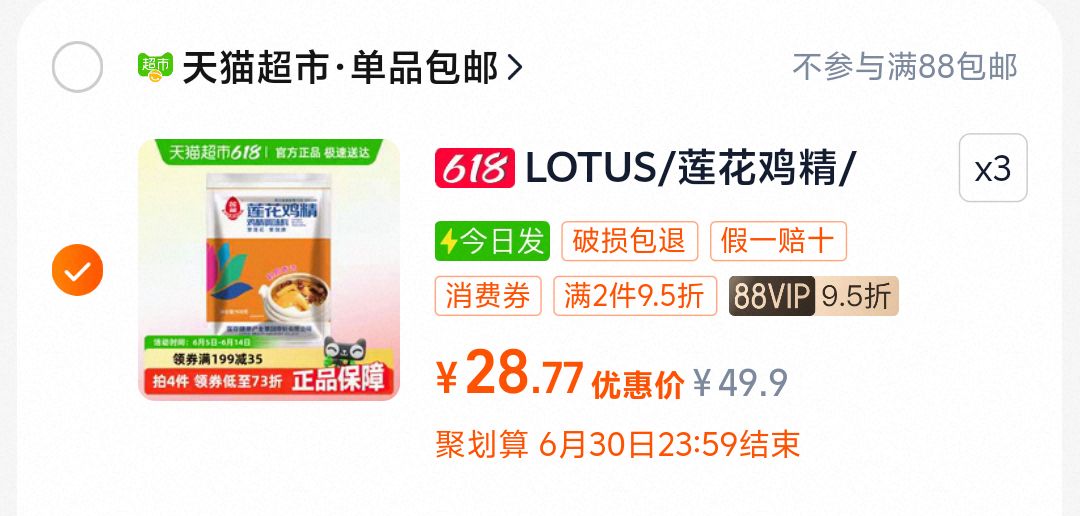Image resolution: width=1080 pixels, height=516 pixels.
Task: Open the 莲花鸡精 product thumbnail image
Action: point(269,269)
